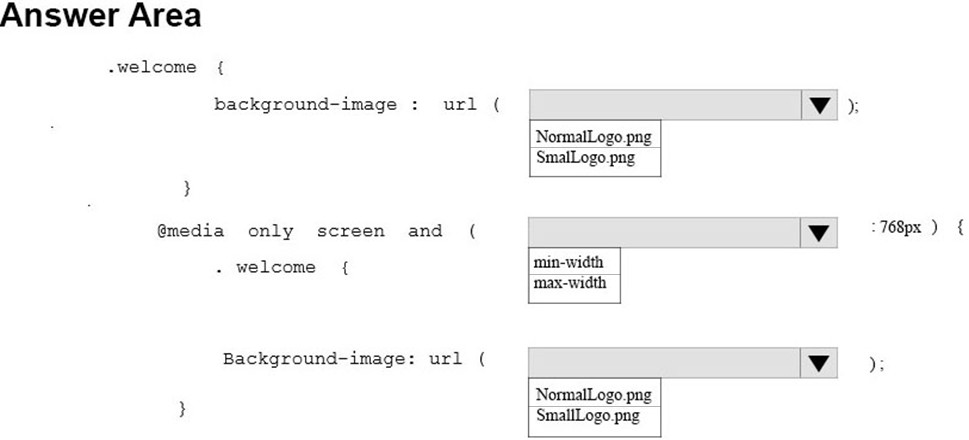Click the . welcome selector inside the media block
This screenshot has height=440, width=969.
(266, 268)
